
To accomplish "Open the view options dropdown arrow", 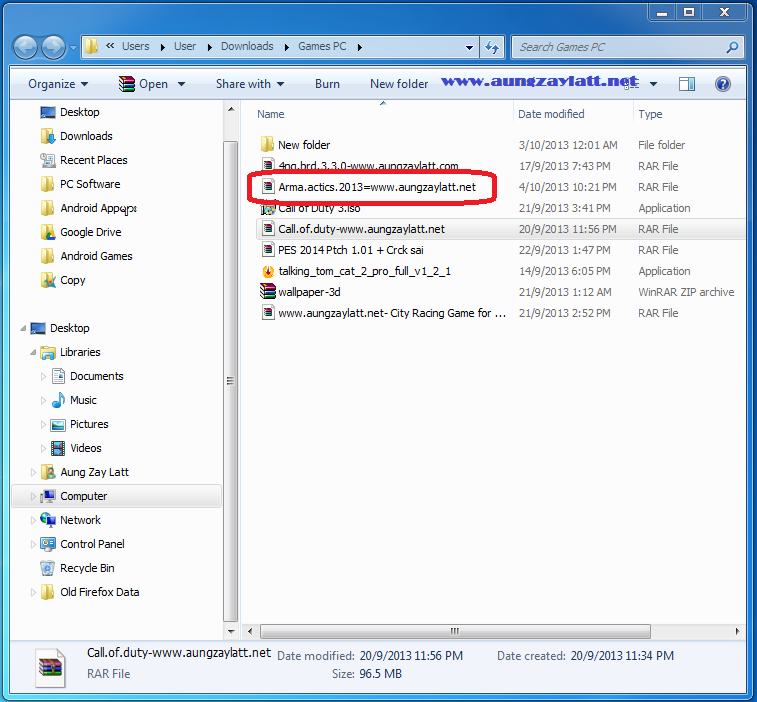I will [x=653, y=84].
